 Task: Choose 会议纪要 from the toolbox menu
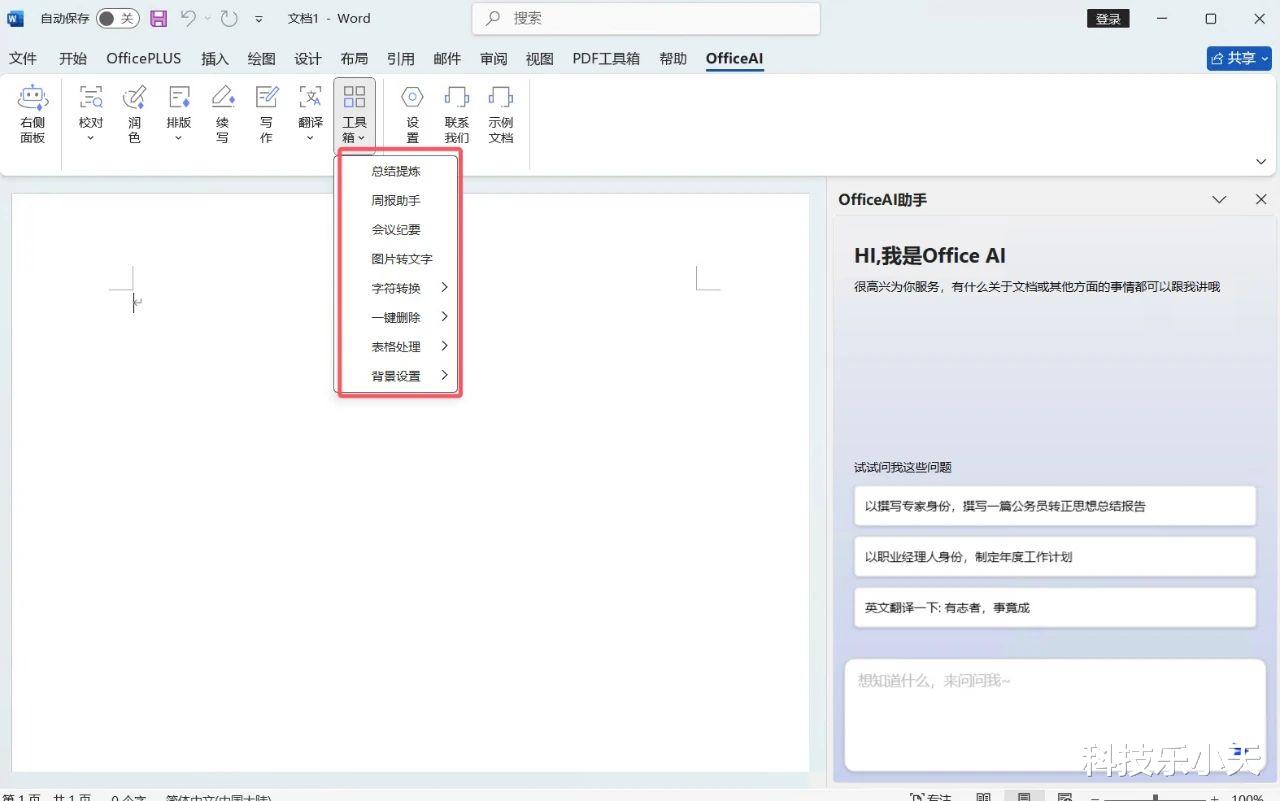pos(397,229)
